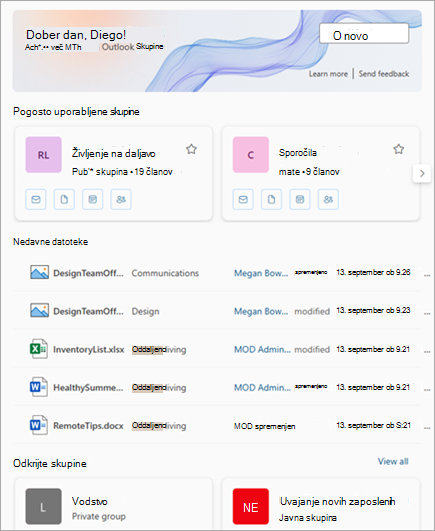435x531 pixels.
Task: Open the RL avatar of Življenje na daljavo
Action: (44, 155)
